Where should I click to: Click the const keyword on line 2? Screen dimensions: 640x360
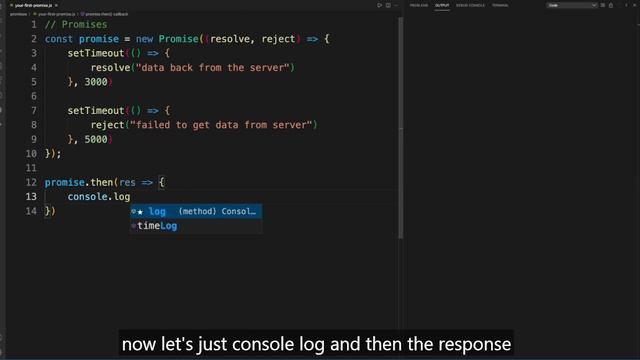pos(59,39)
